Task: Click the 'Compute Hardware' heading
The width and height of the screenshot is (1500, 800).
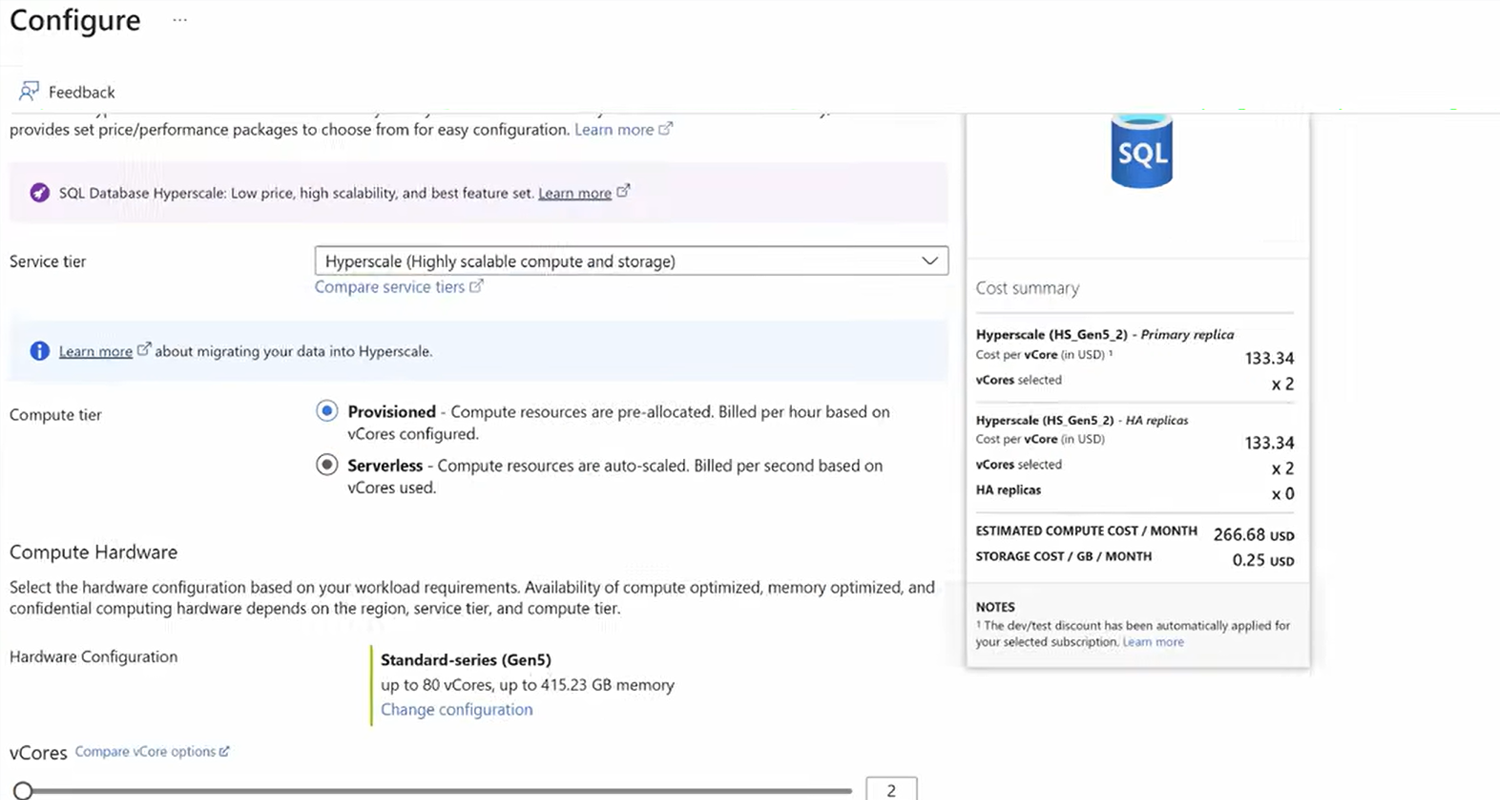Action: click(93, 552)
